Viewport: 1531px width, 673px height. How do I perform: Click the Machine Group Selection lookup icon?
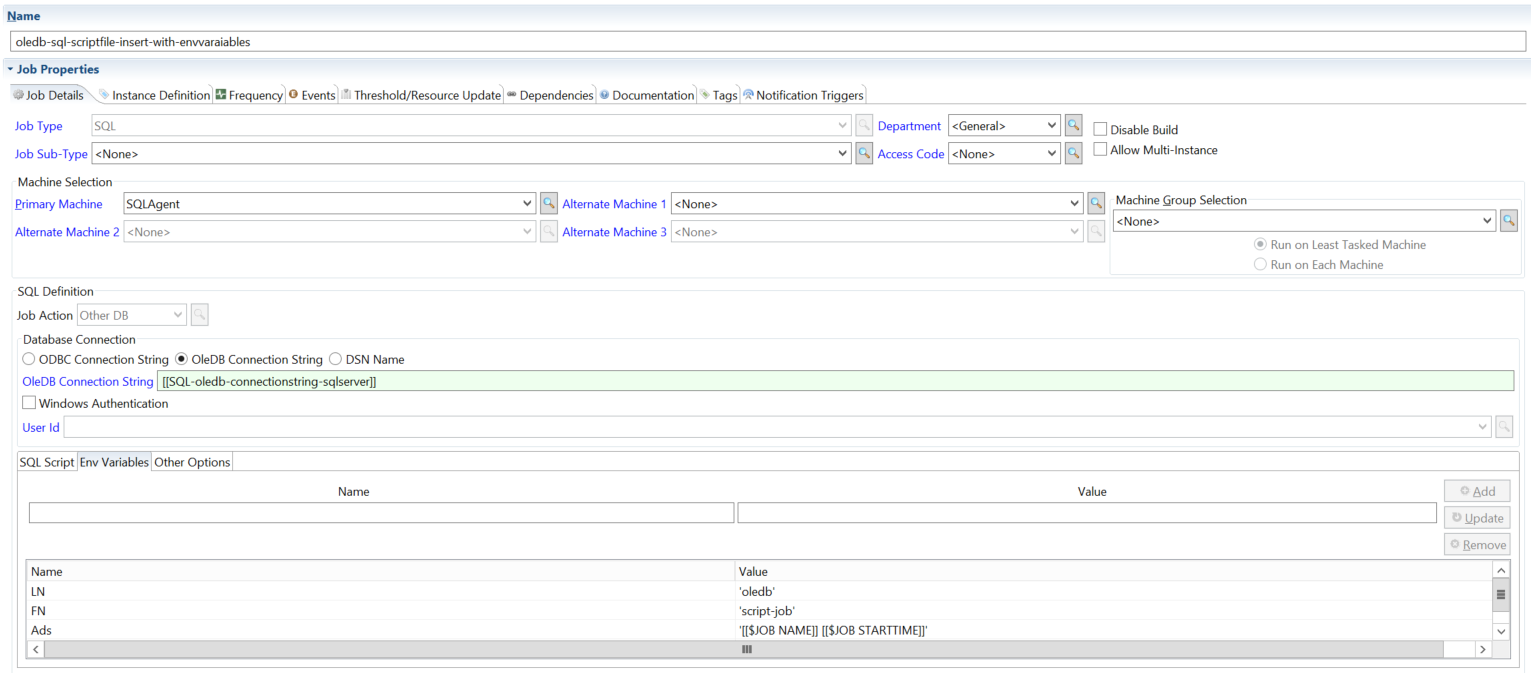pyautogui.click(x=1509, y=221)
